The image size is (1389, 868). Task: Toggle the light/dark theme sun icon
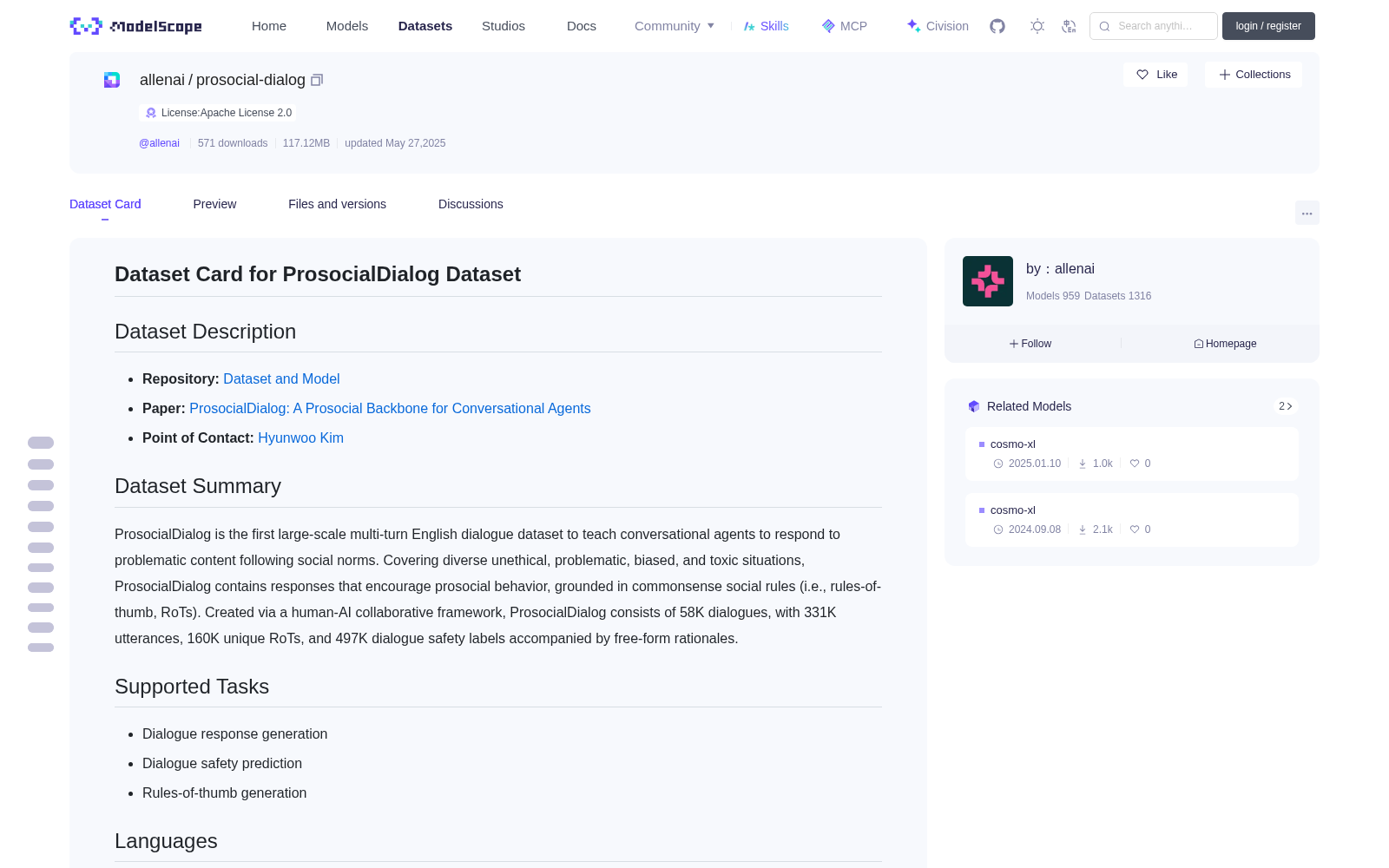[x=1037, y=26]
